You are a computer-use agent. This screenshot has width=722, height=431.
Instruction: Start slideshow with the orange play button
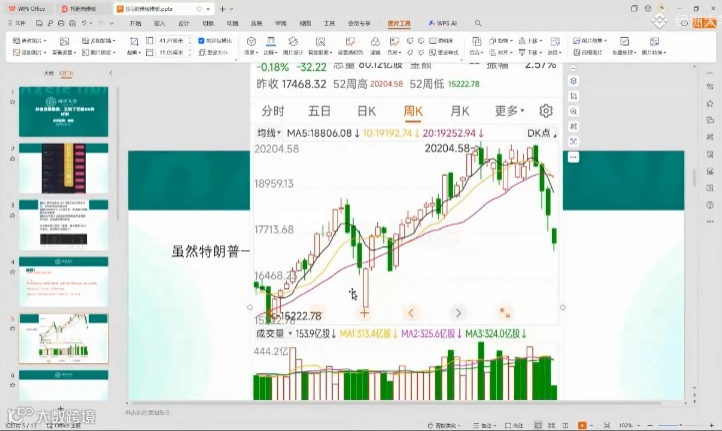[x=582, y=425]
